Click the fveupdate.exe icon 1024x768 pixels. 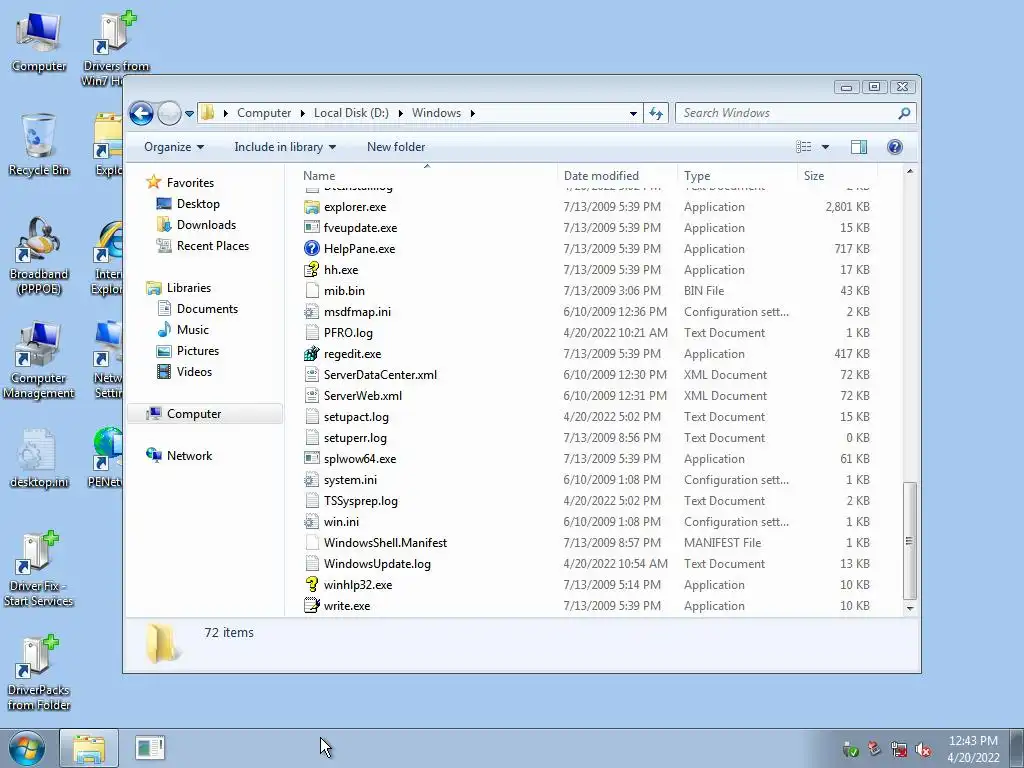pyautogui.click(x=312, y=228)
